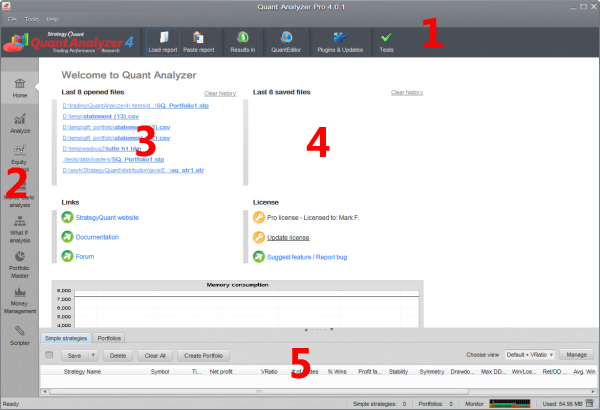Click the arrow icon beside Suggest feature
The image size is (600, 410).
tap(259, 256)
